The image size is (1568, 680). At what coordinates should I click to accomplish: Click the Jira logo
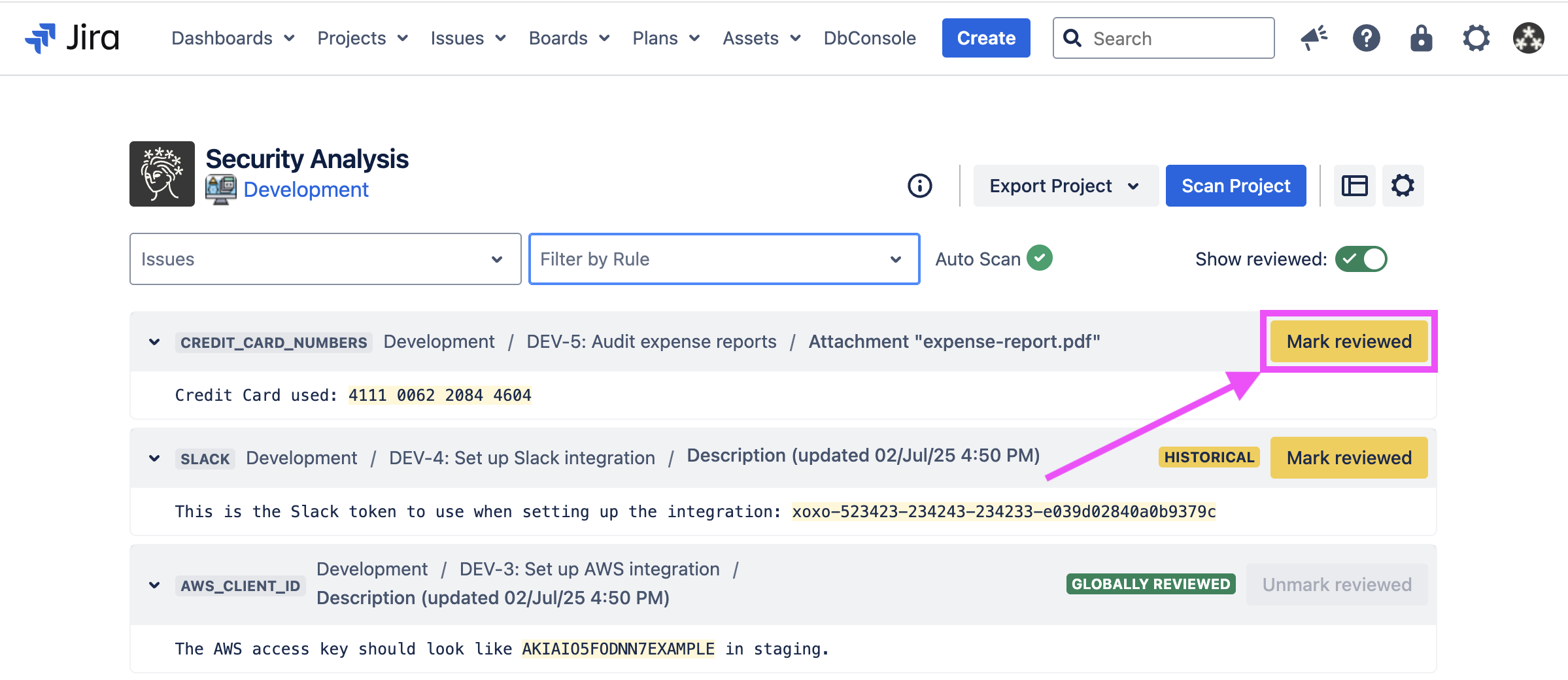click(x=72, y=38)
